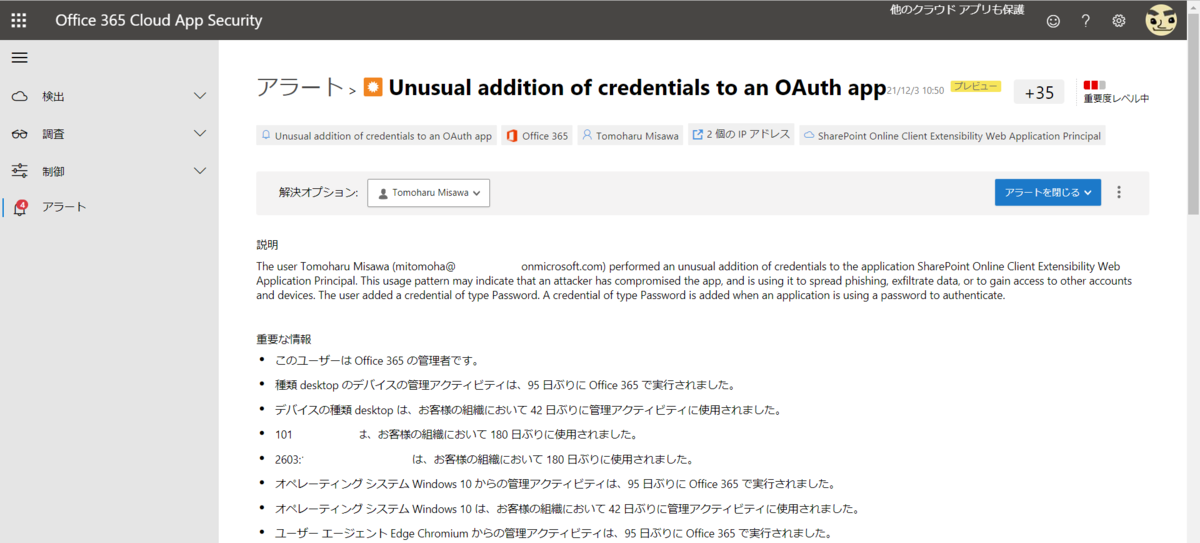Open the user profile avatar
Image resolution: width=1200 pixels, height=543 pixels.
pyautogui.click(x=1161, y=20)
